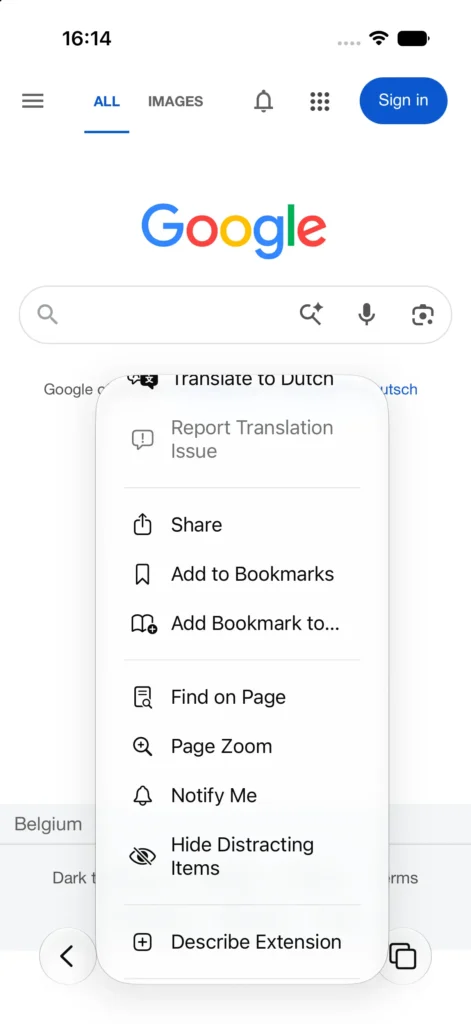The image size is (471, 1024).
Task: Open Add Bookmark to… option
Action: click(242, 624)
